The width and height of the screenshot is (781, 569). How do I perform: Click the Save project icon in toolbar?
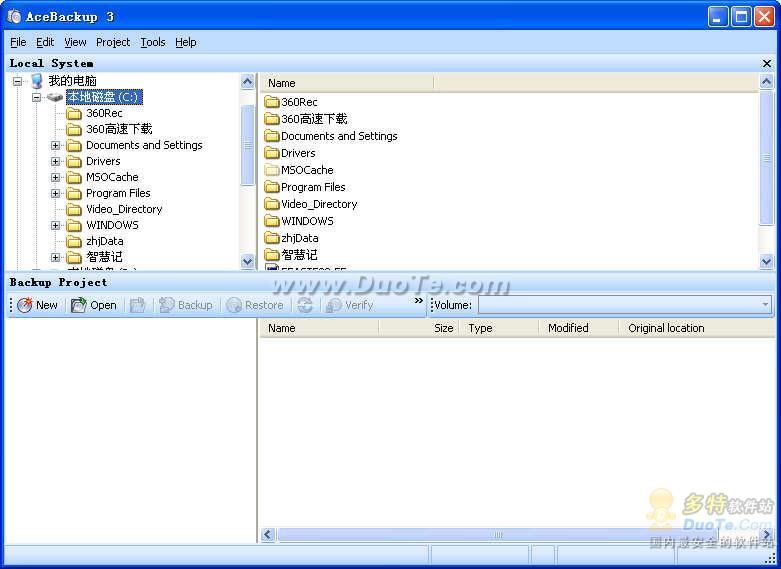tap(137, 305)
